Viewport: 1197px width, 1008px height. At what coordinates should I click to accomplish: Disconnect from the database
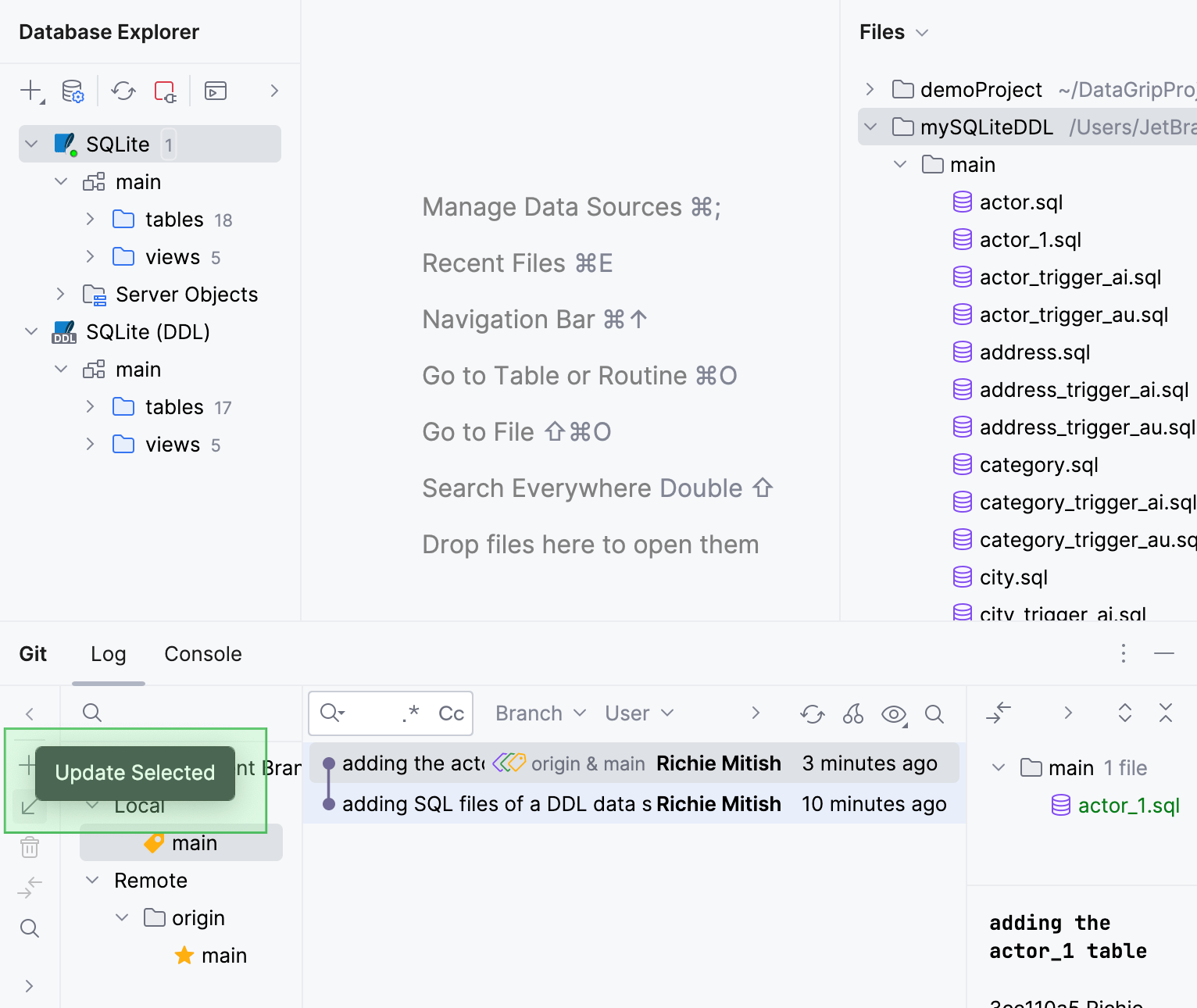click(165, 91)
